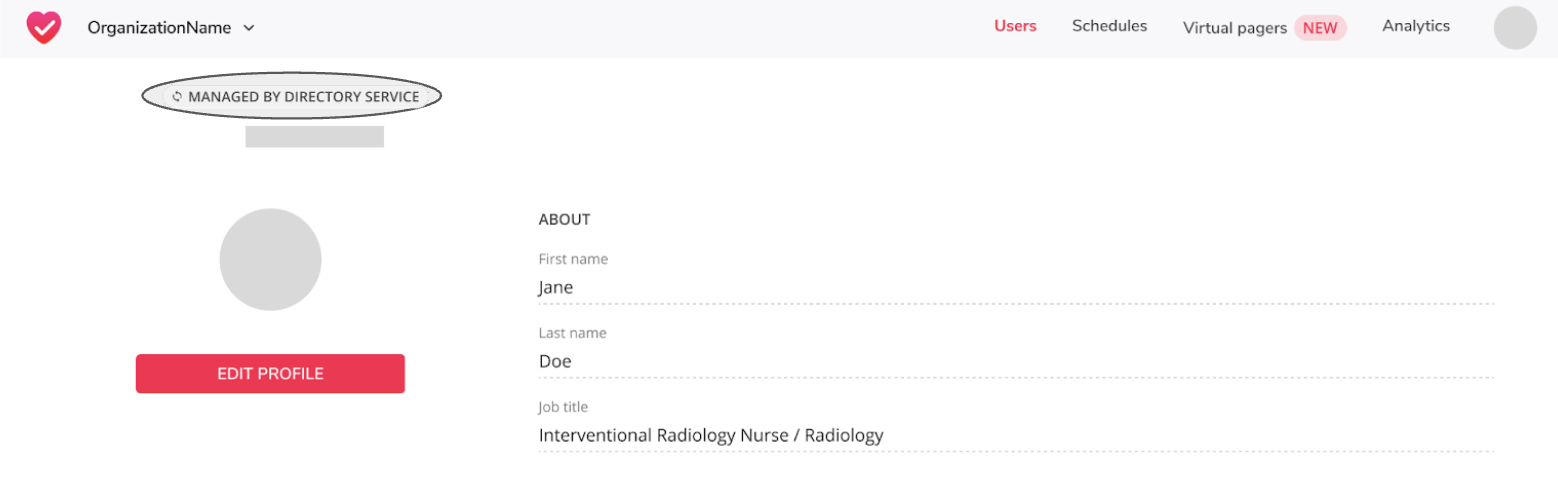
Task: Select the First name field containing Jane
Action: point(1016,288)
